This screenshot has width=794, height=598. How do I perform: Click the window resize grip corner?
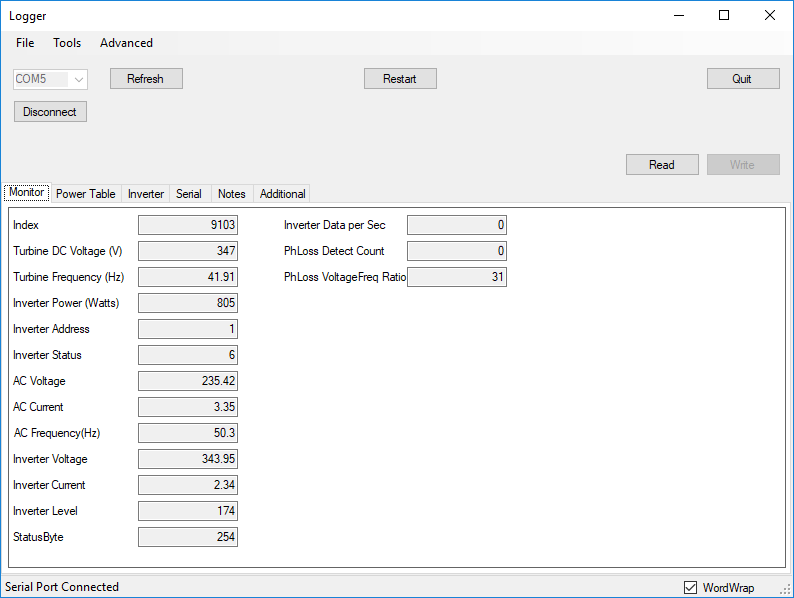786,589
